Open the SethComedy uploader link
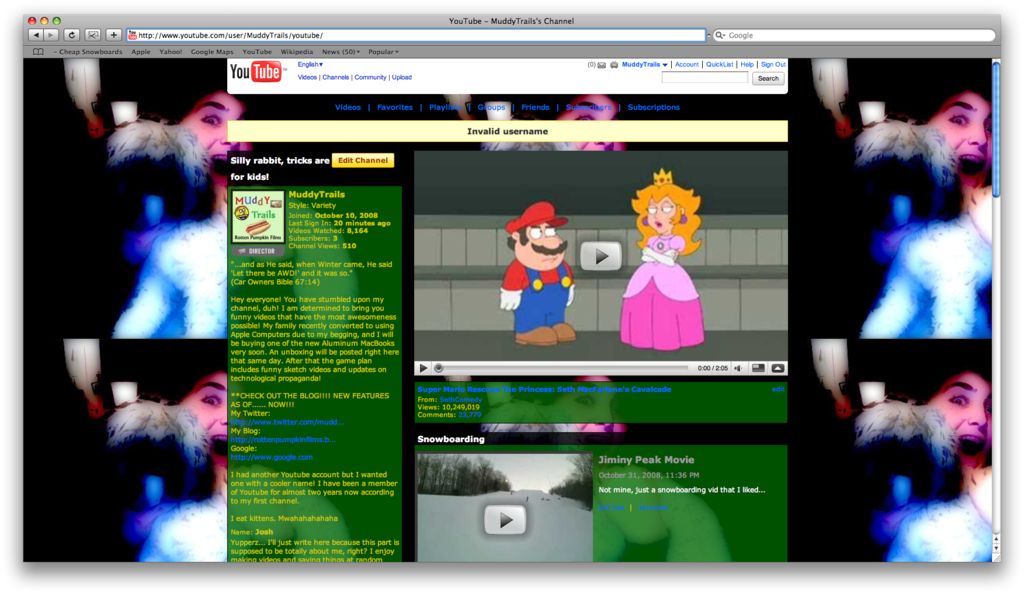The height and width of the screenshot is (594, 1024). point(460,399)
